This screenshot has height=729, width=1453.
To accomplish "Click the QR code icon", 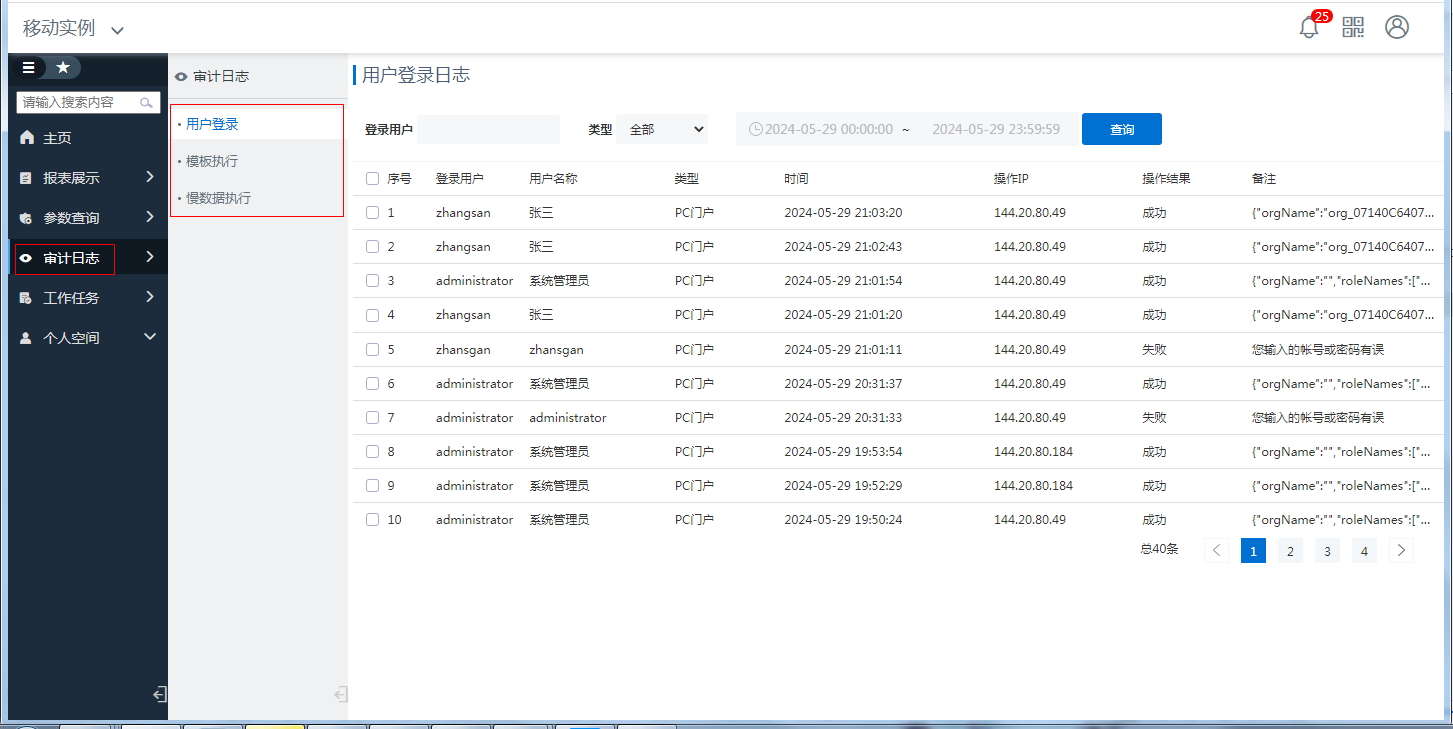I will pos(1353,27).
